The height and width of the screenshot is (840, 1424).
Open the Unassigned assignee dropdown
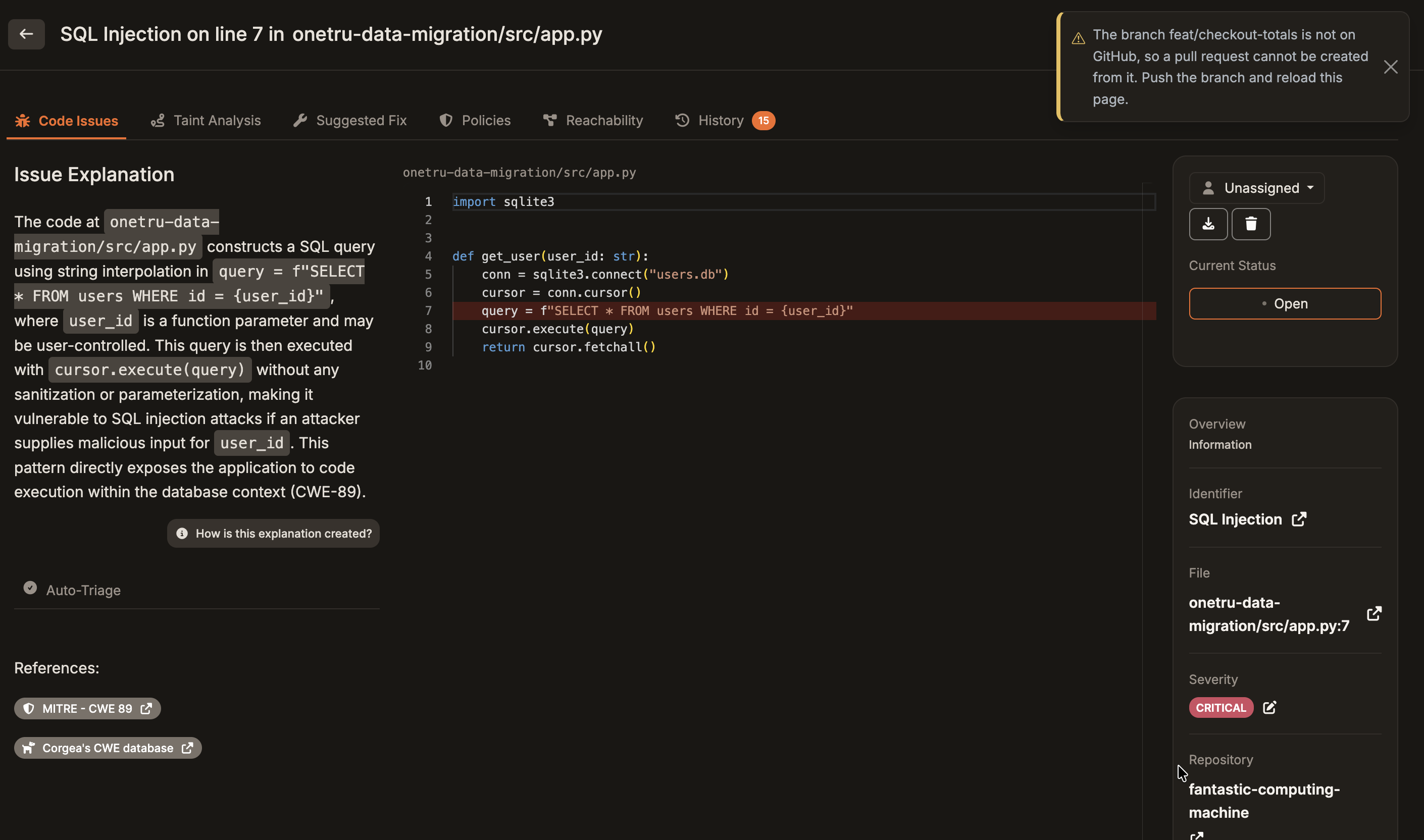tap(1256, 188)
